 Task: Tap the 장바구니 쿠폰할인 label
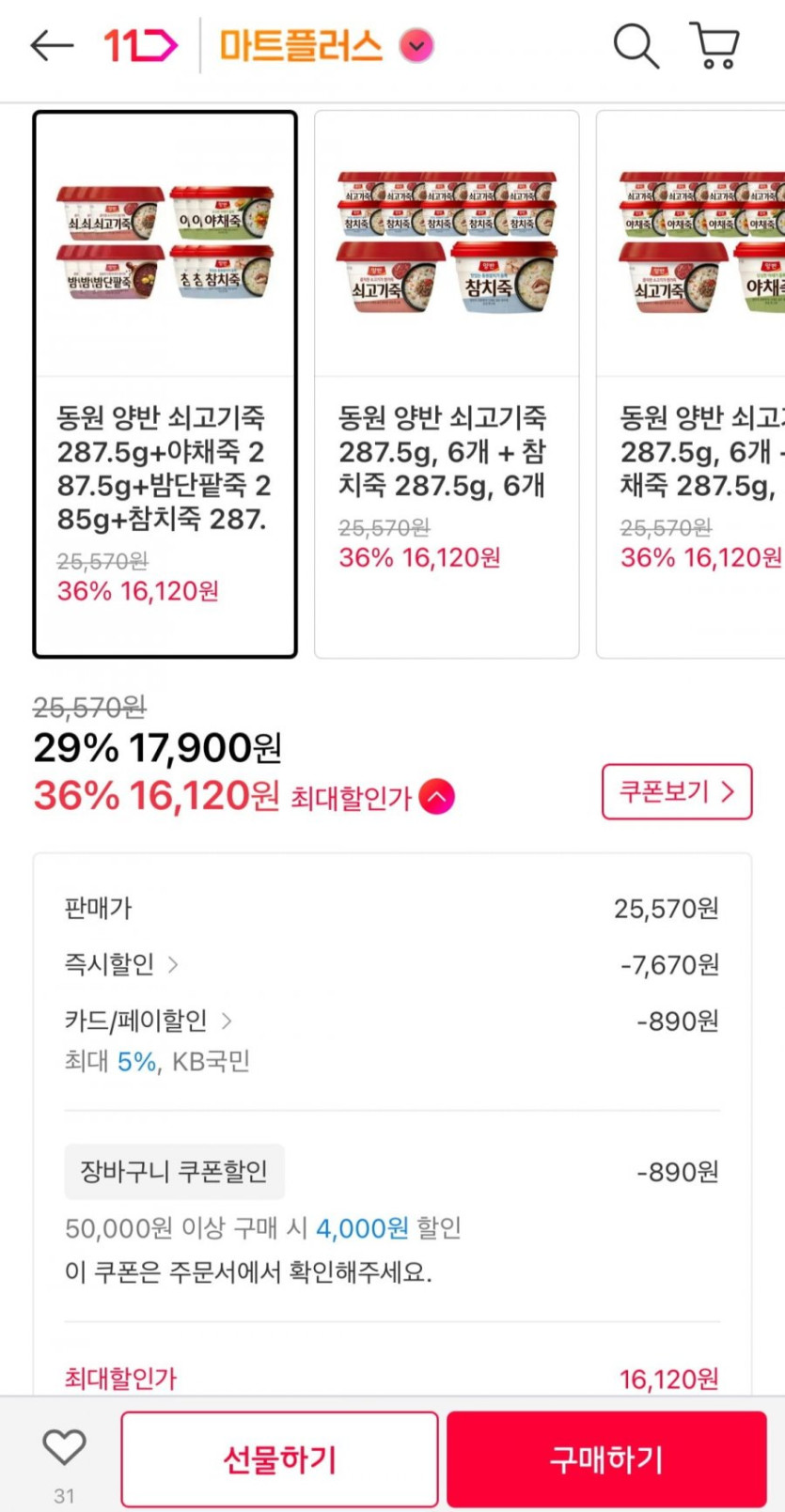(174, 1172)
